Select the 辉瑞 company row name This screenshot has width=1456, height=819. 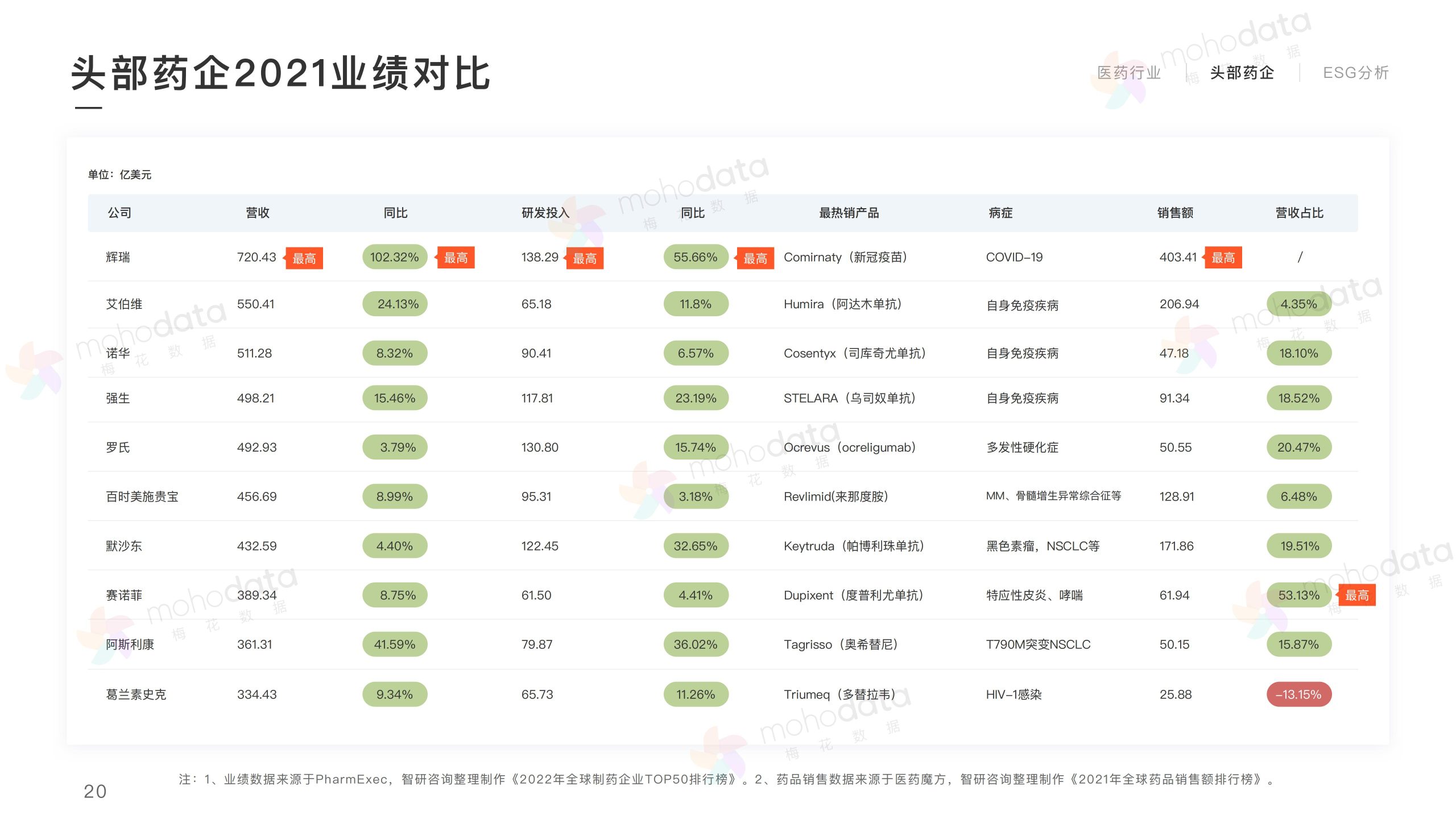click(118, 257)
